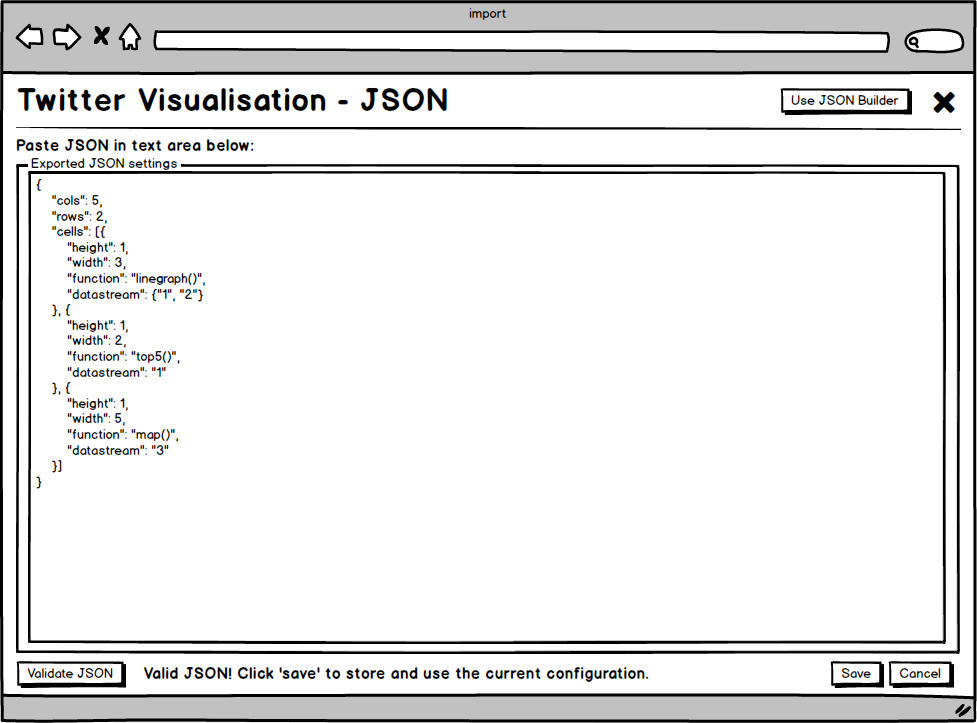Open the Use JSON Builder button
977x723 pixels.
point(845,100)
